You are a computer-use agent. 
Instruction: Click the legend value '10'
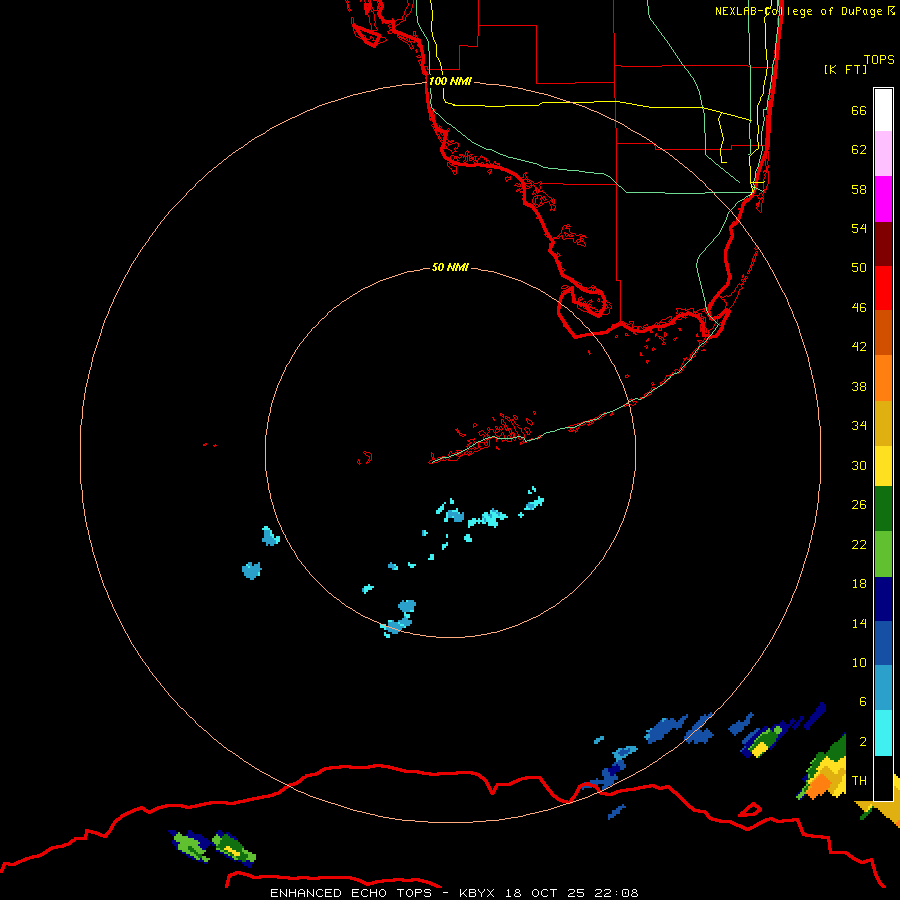pos(859,662)
